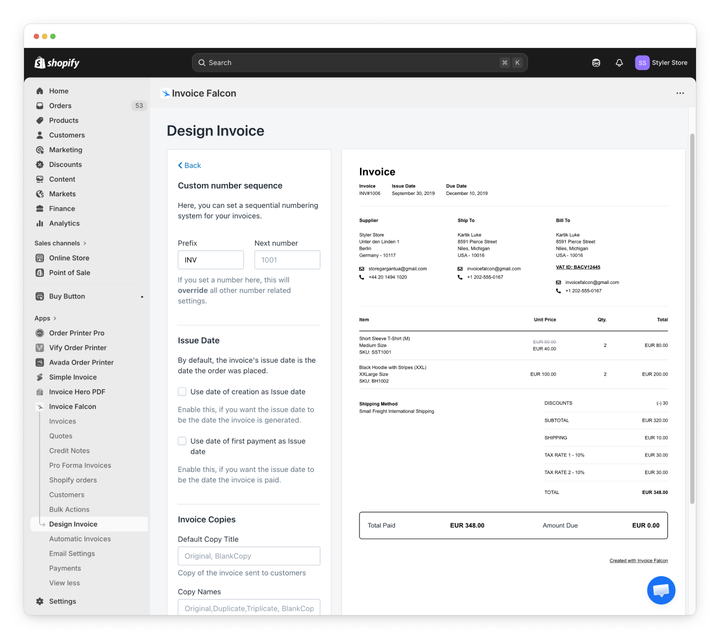Click the Content icon in sidebar
Image resolution: width=720 pixels, height=639 pixels.
[x=39, y=179]
